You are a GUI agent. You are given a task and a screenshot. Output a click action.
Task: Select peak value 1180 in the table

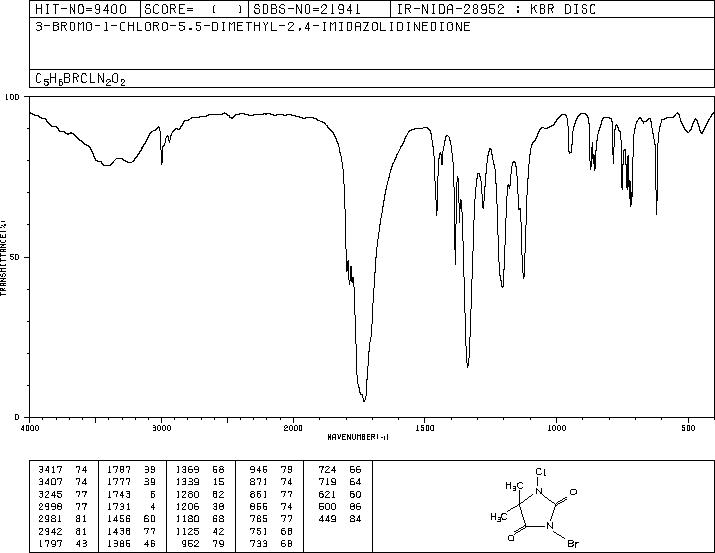187,519
